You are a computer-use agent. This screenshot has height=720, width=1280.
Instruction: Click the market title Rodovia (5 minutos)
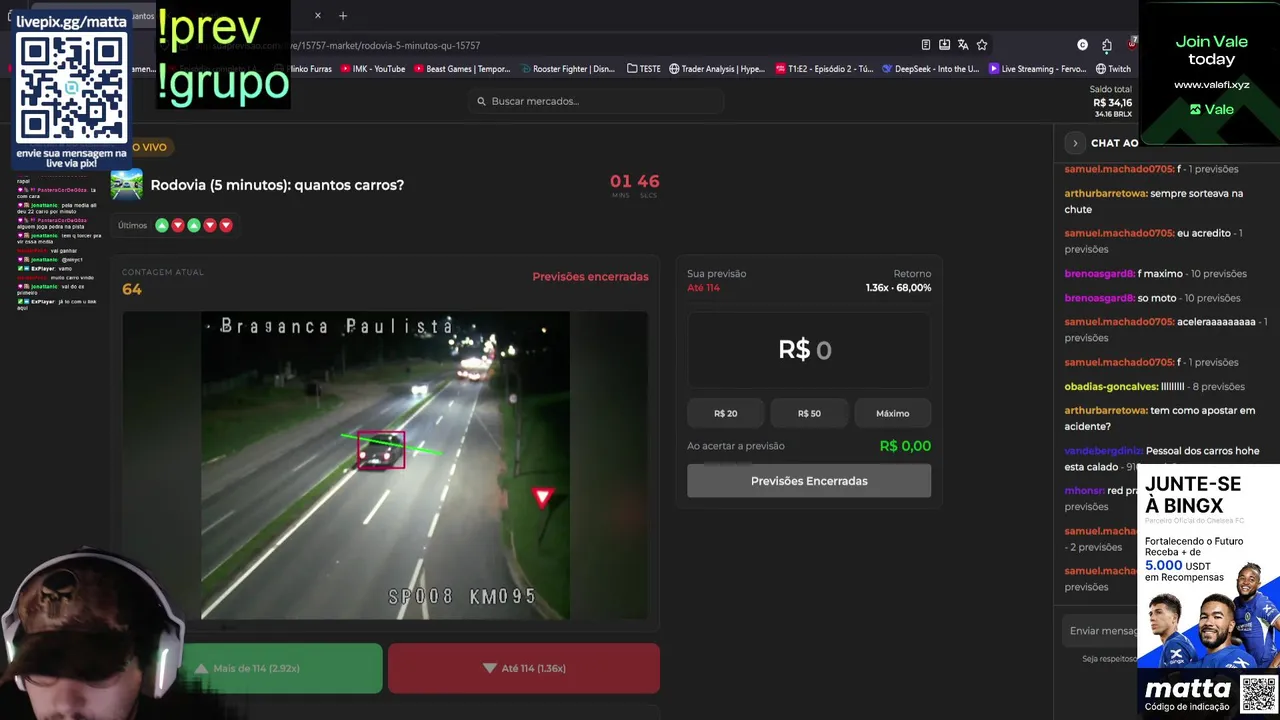click(277, 185)
